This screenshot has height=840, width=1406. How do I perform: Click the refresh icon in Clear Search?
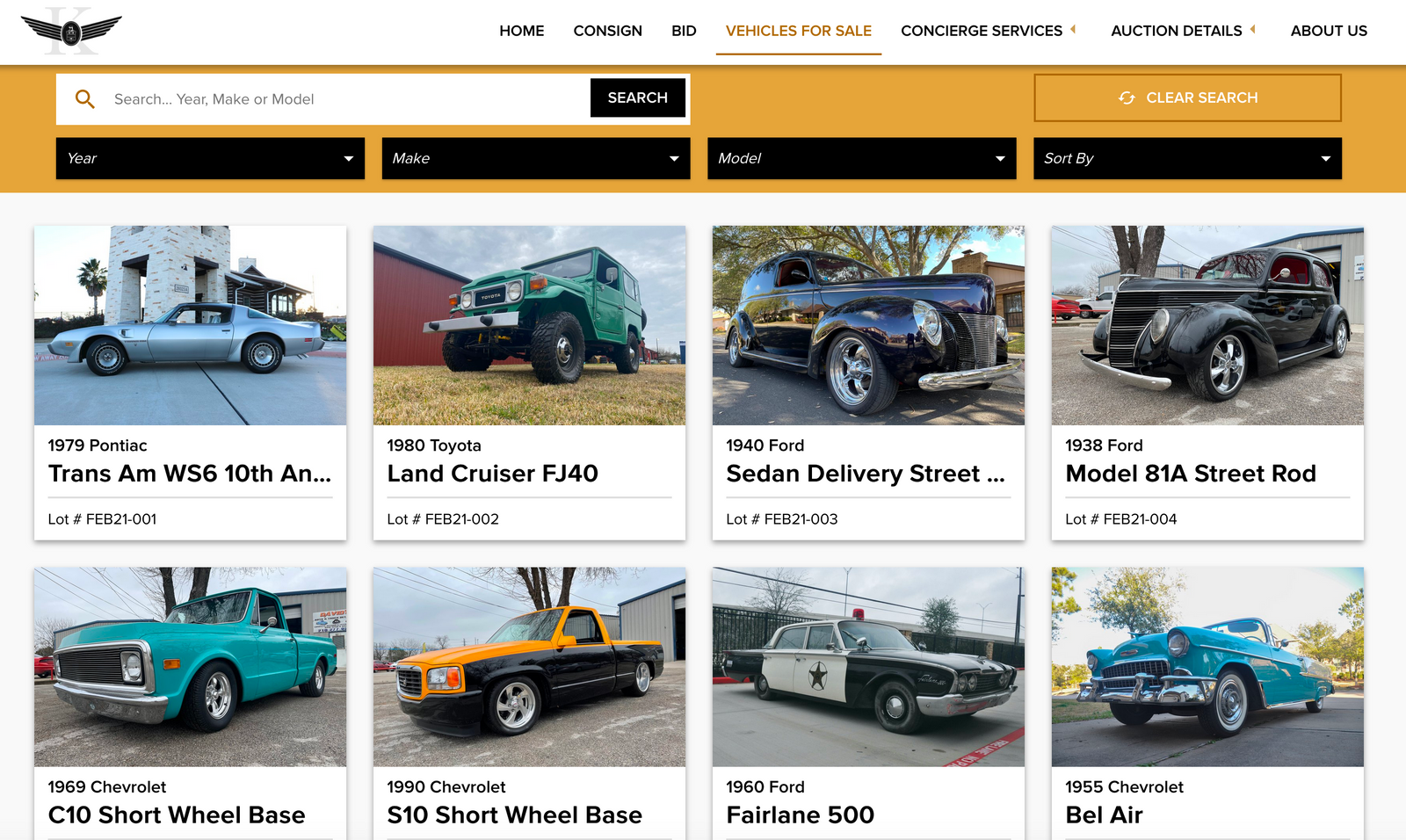coord(1127,98)
